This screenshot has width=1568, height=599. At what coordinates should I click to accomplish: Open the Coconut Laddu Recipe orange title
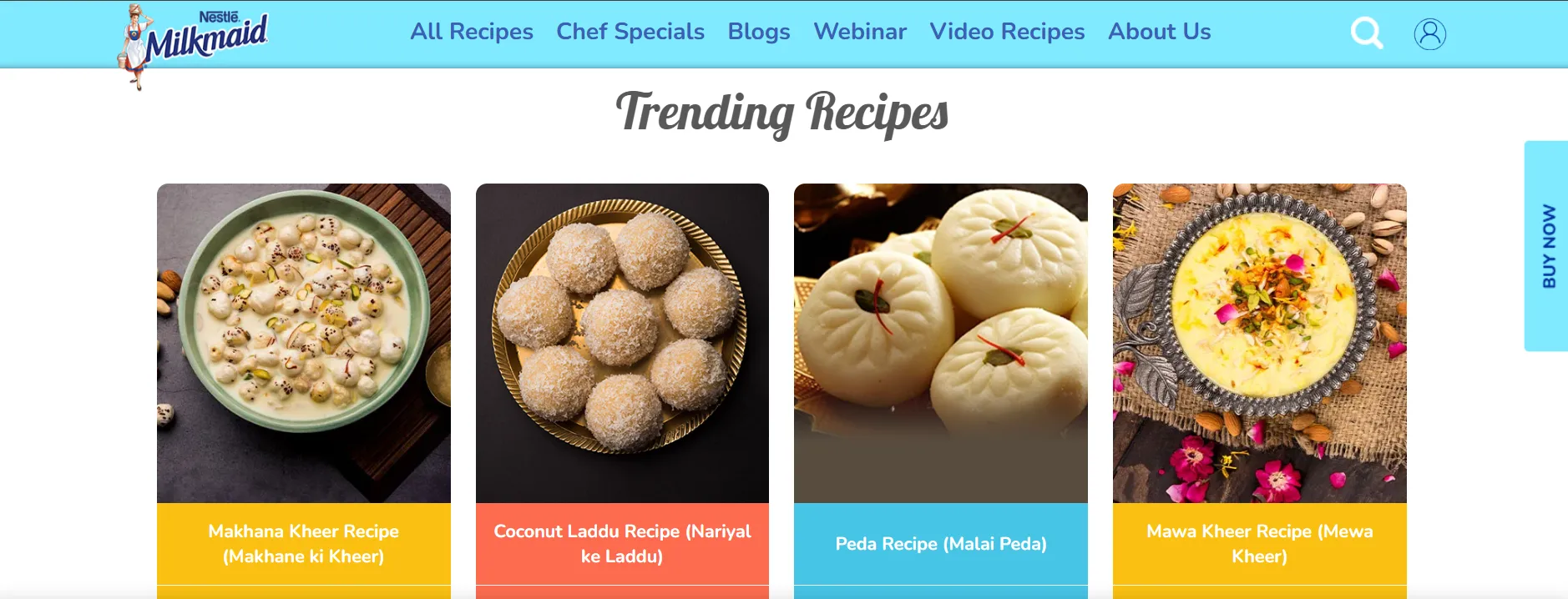(x=622, y=543)
